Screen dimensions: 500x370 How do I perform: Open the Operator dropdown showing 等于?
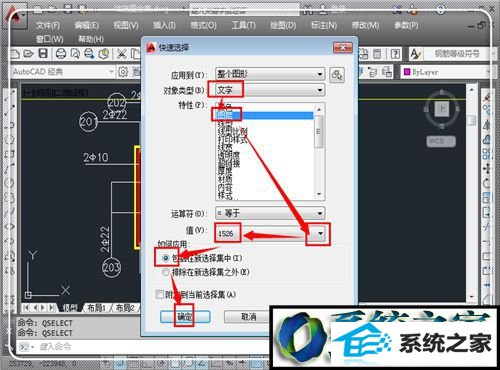(270, 213)
